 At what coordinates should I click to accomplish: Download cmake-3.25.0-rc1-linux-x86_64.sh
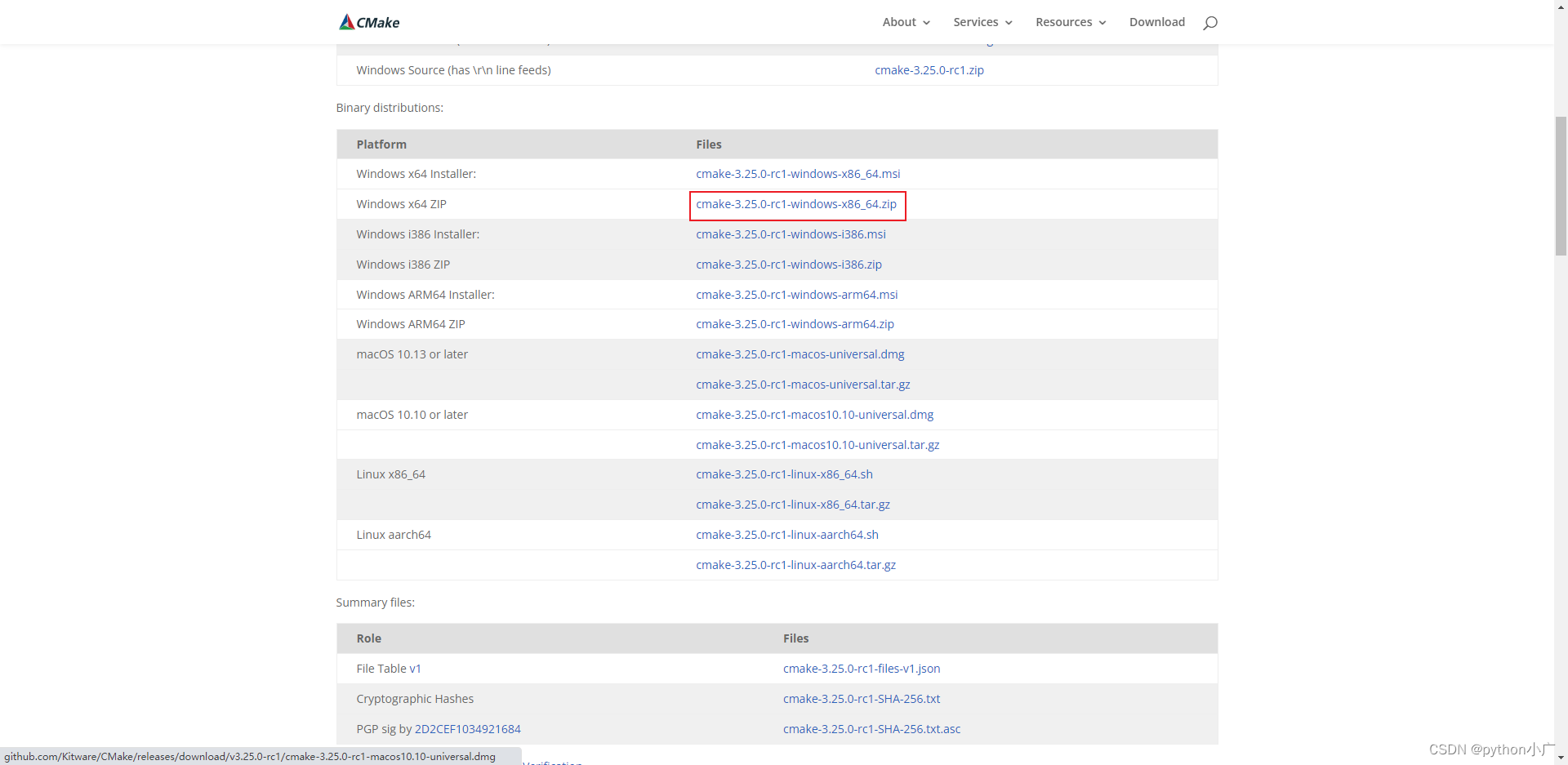coord(784,474)
